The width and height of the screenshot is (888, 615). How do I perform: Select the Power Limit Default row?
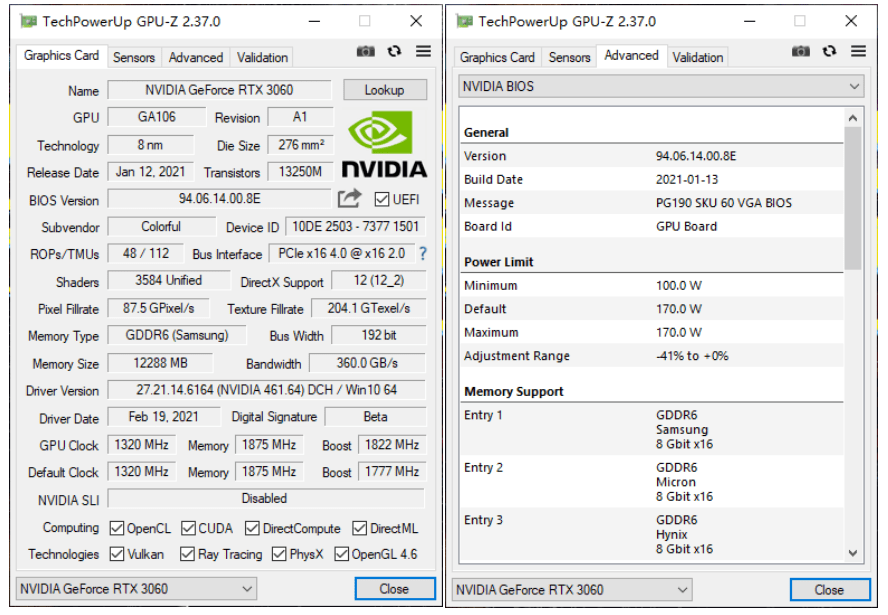(652, 309)
